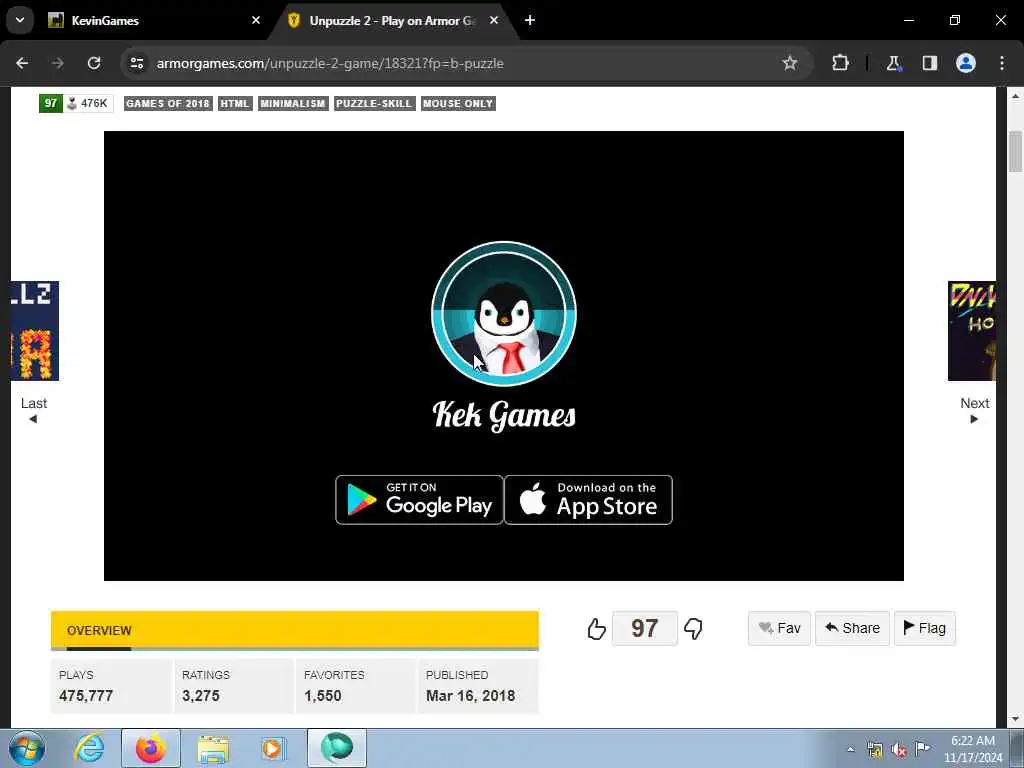Open the Windows Start menu
The height and width of the screenshot is (768, 1024).
[27, 748]
